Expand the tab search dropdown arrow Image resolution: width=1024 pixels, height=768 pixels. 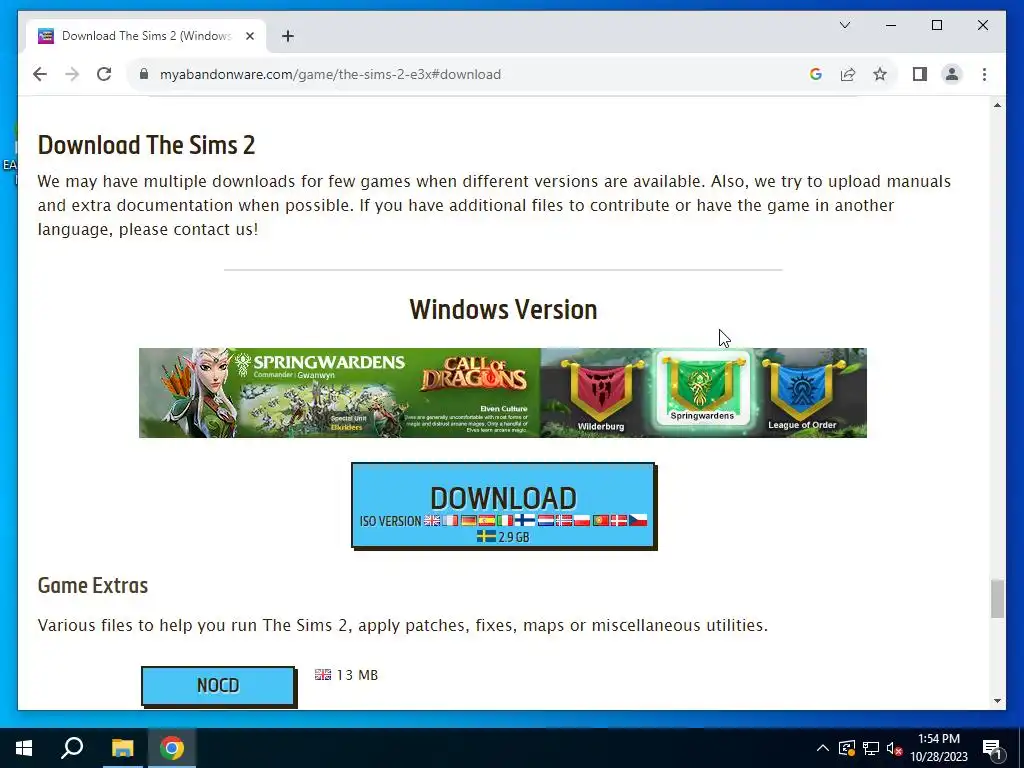click(x=845, y=25)
